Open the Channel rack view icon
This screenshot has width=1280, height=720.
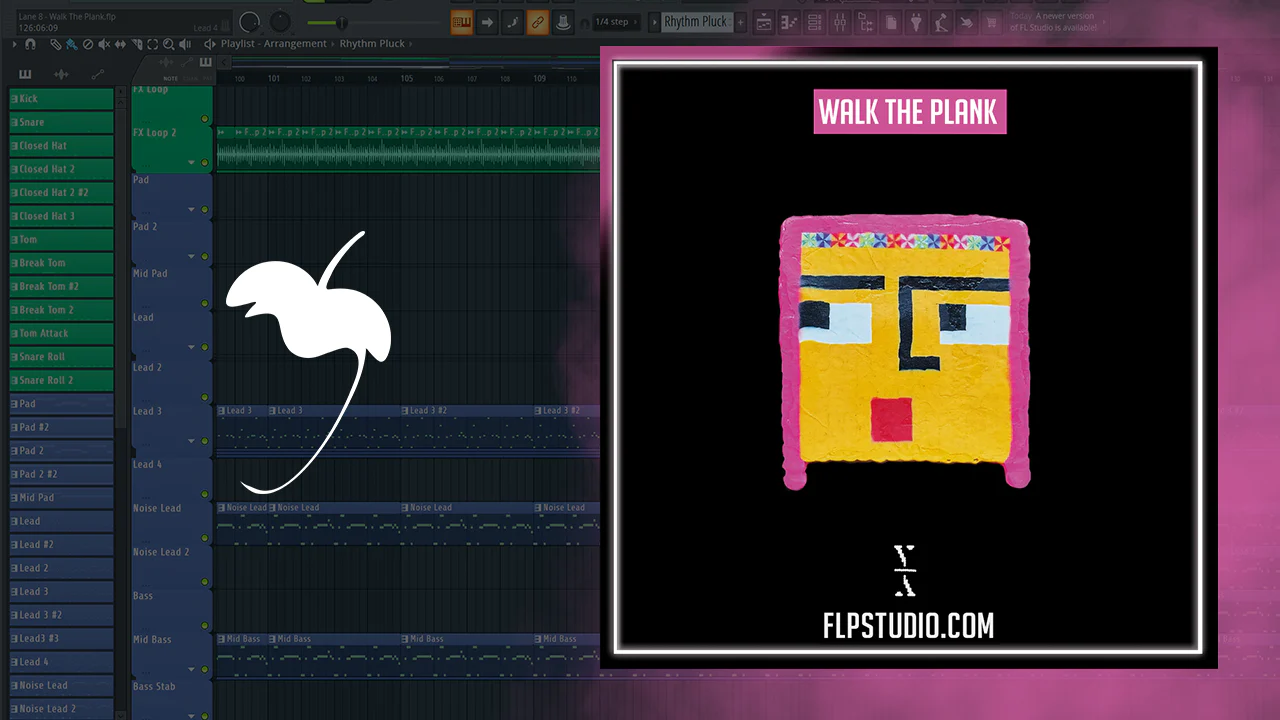(x=814, y=22)
